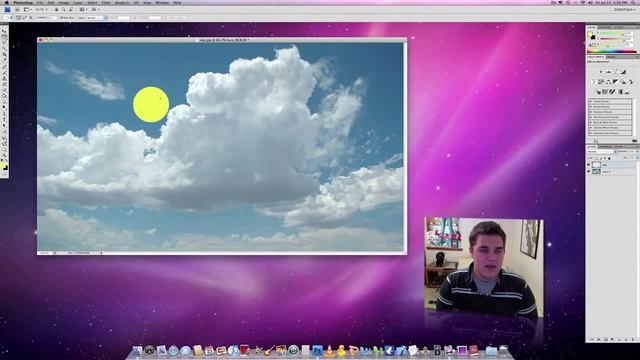
Task: Click the color spectrum ramp in Color panel
Action: pyautogui.click(x=611, y=52)
